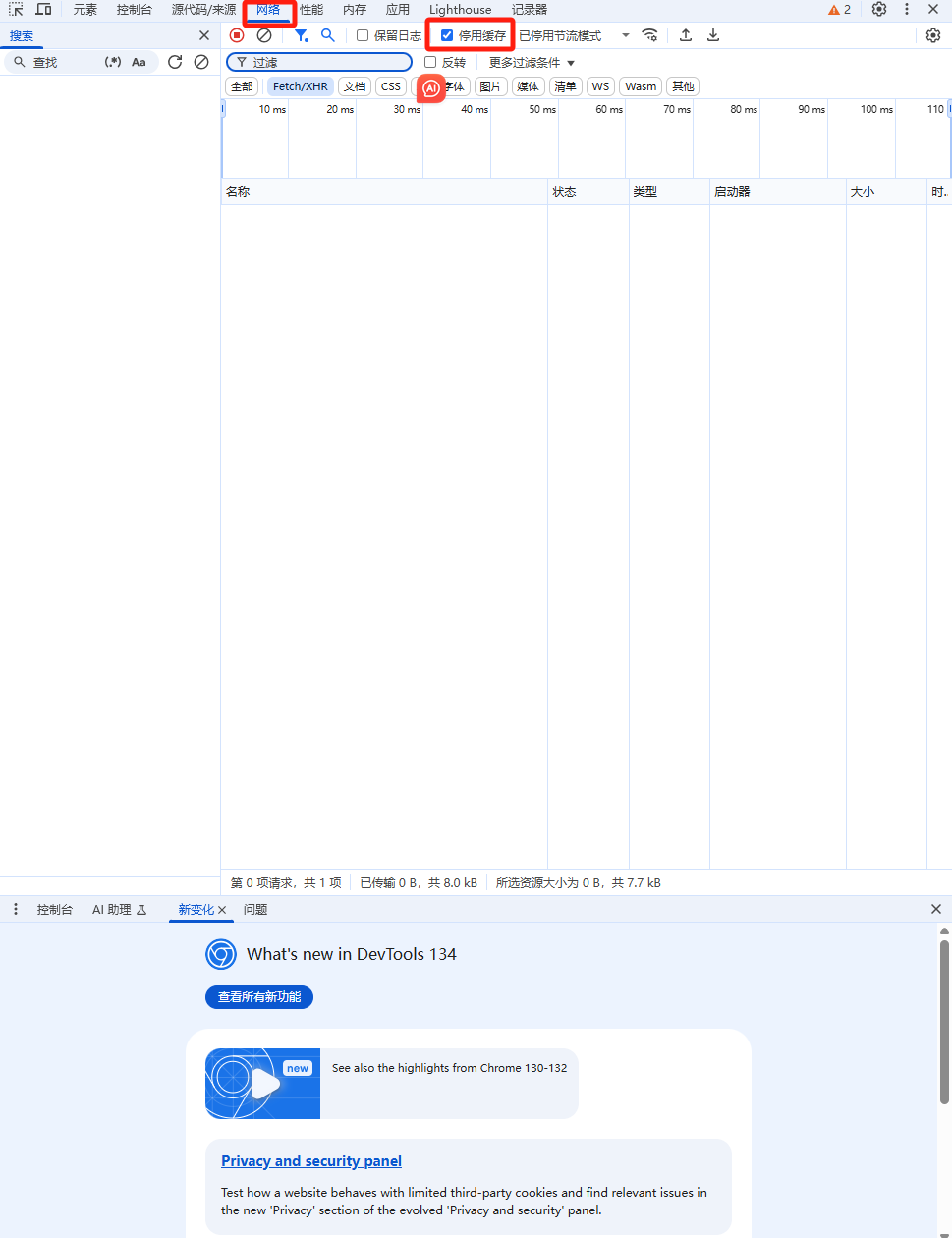The image size is (952, 1238).
Task: Stop recording the network log
Action: [237, 35]
